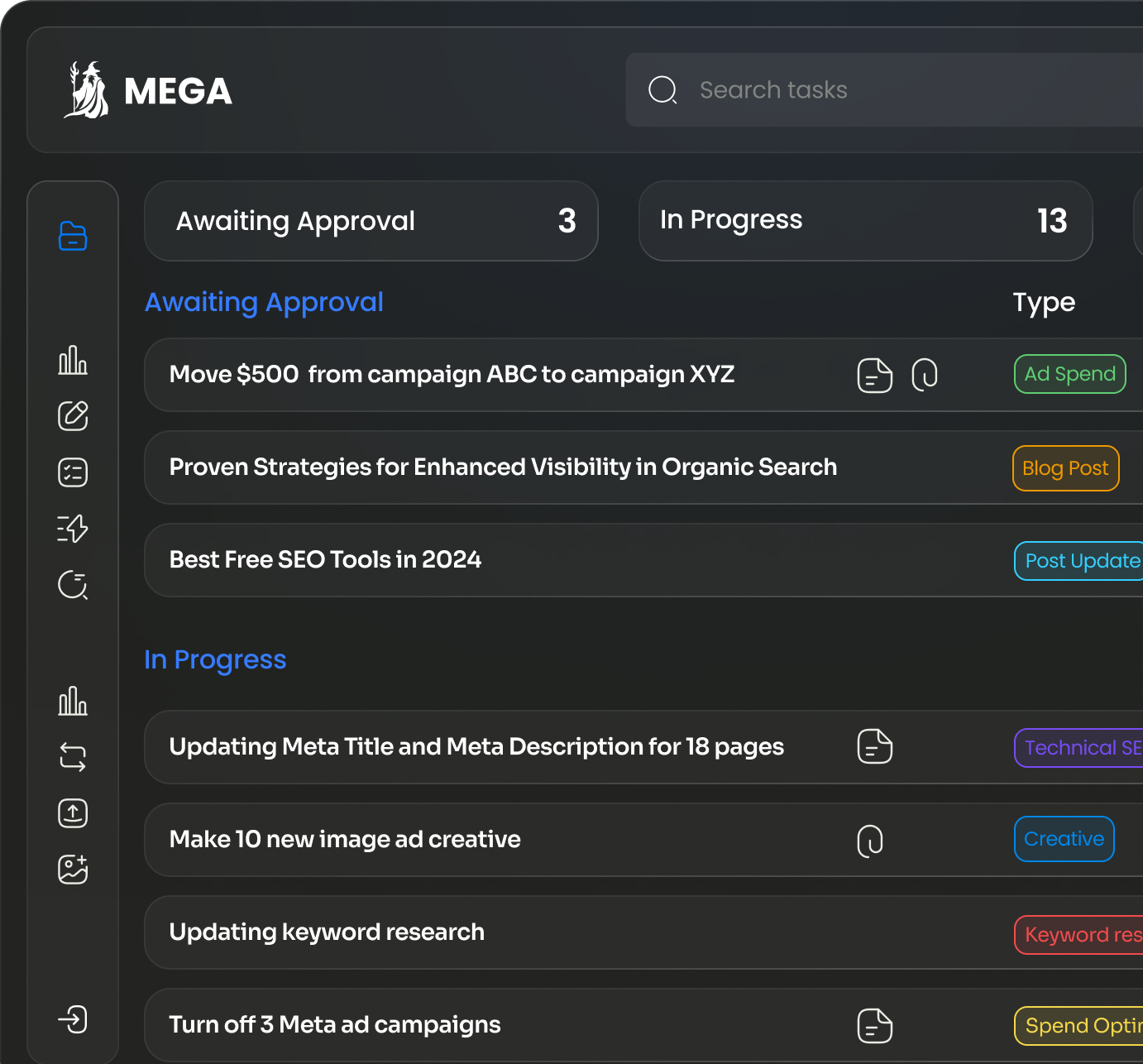Click the lightning bolt list icon
Image resolution: width=1143 pixels, height=1064 pixels.
[73, 528]
